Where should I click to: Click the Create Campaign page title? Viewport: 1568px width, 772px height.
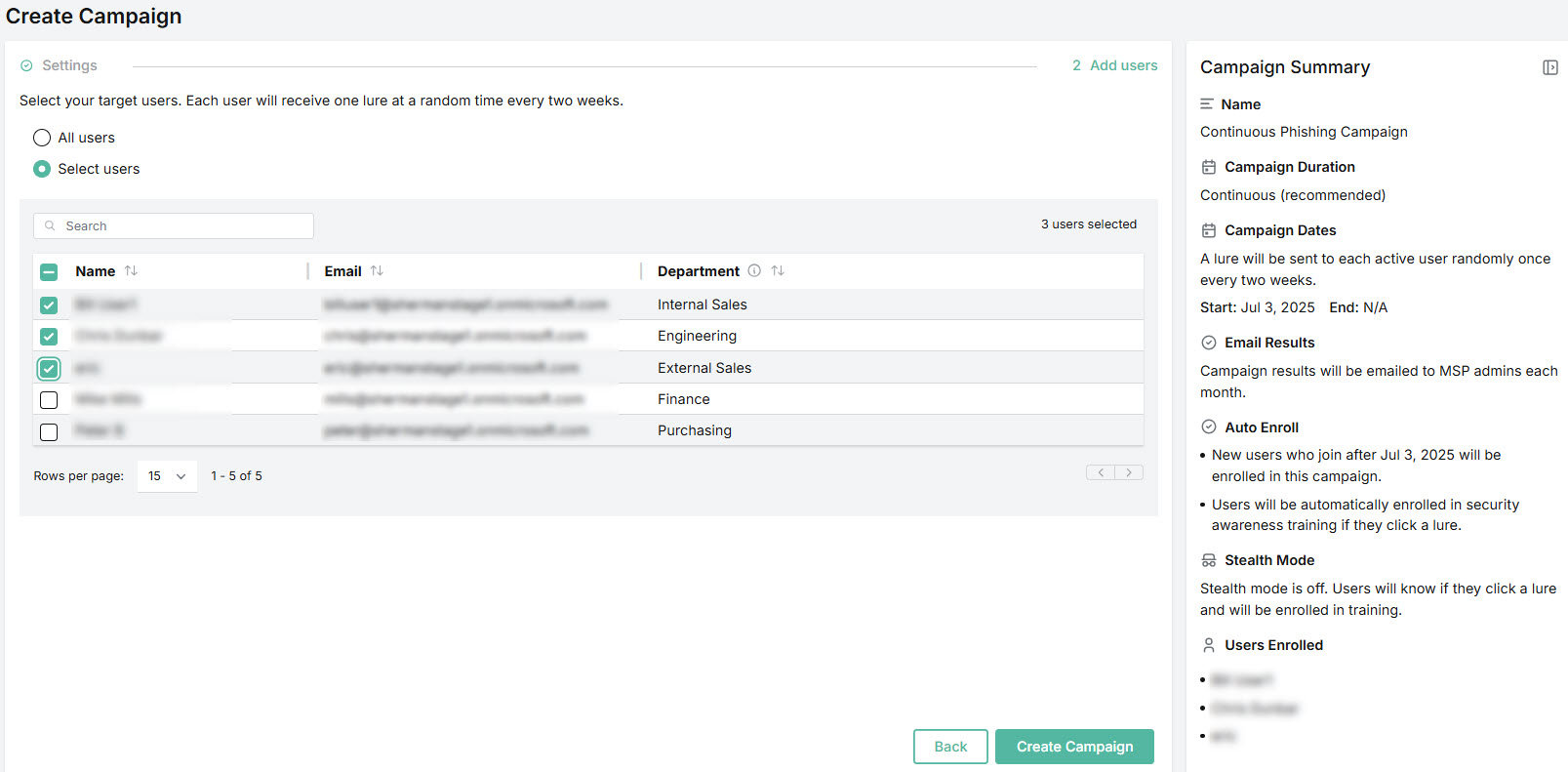[x=94, y=17]
